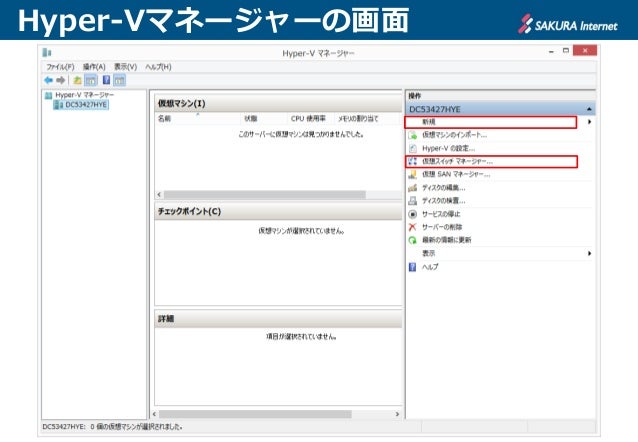
Task: Click 最新の情報に更新 action
Action: click(x=446, y=240)
